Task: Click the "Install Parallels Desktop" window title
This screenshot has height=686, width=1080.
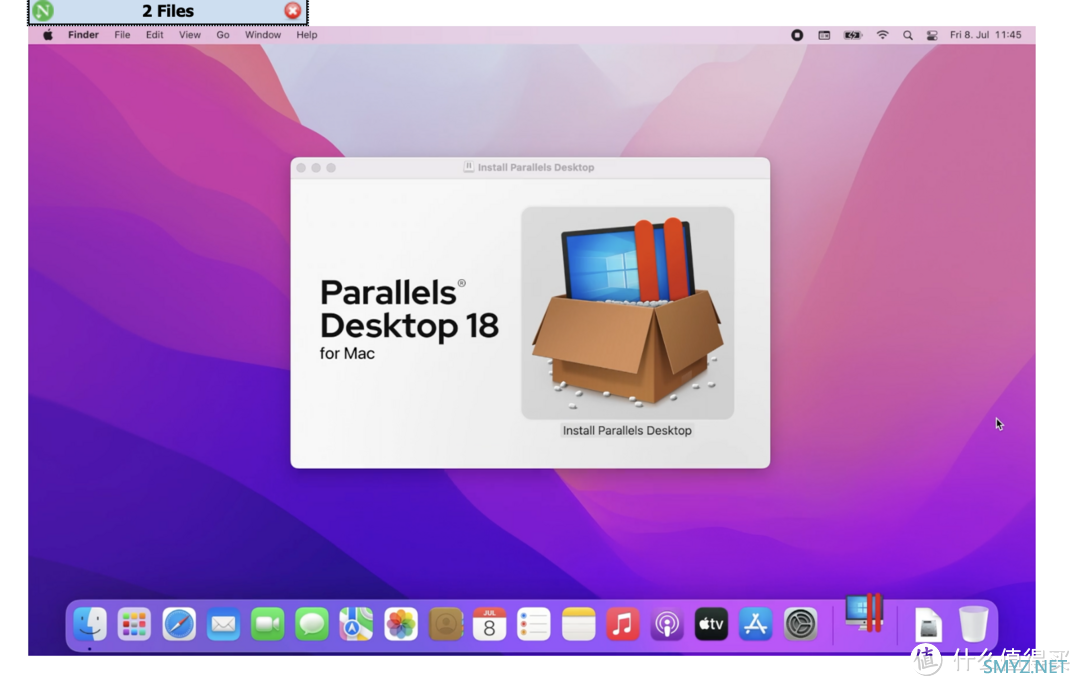Action: (536, 167)
